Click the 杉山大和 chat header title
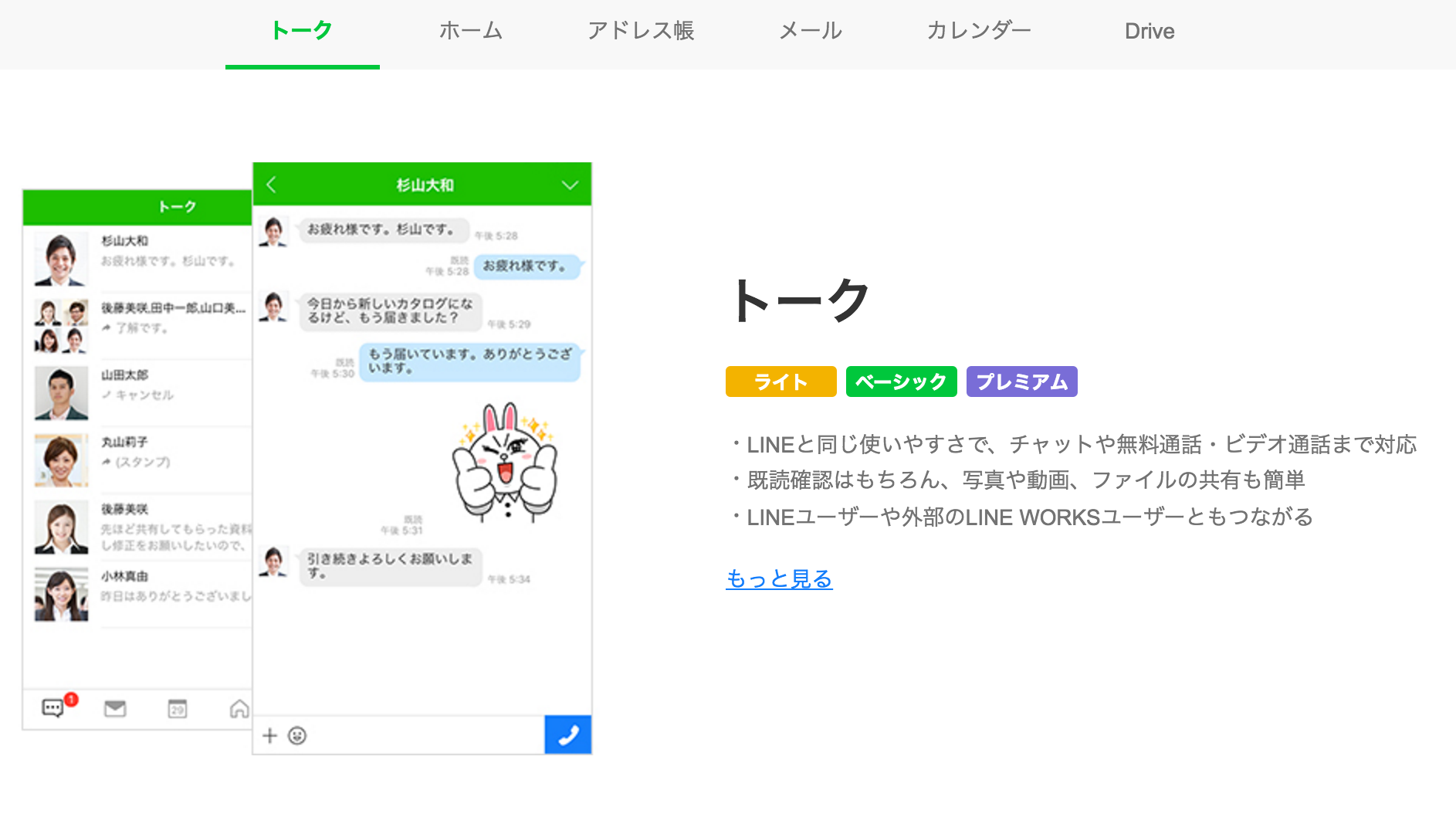 pyautogui.click(x=425, y=185)
